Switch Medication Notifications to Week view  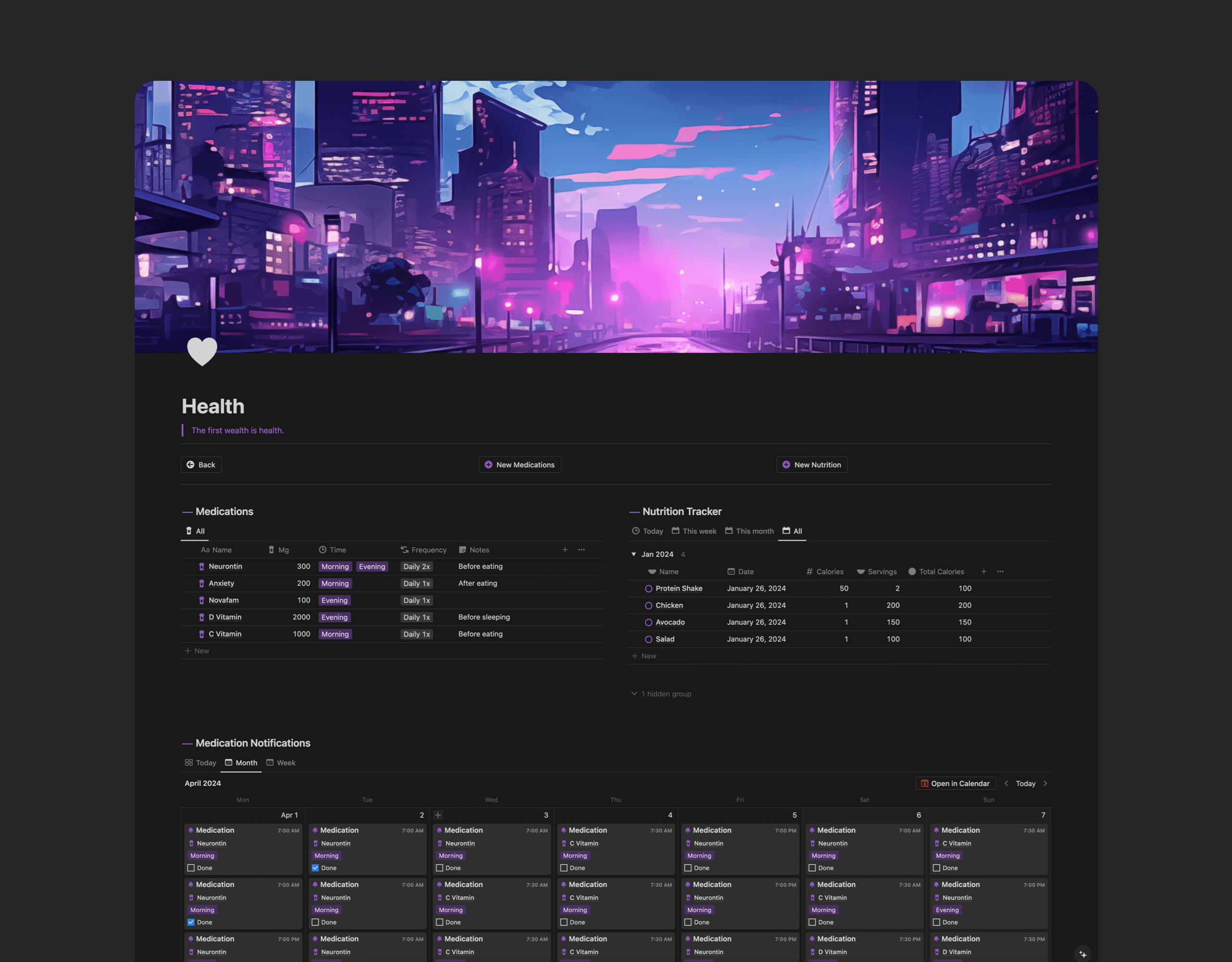[281, 763]
